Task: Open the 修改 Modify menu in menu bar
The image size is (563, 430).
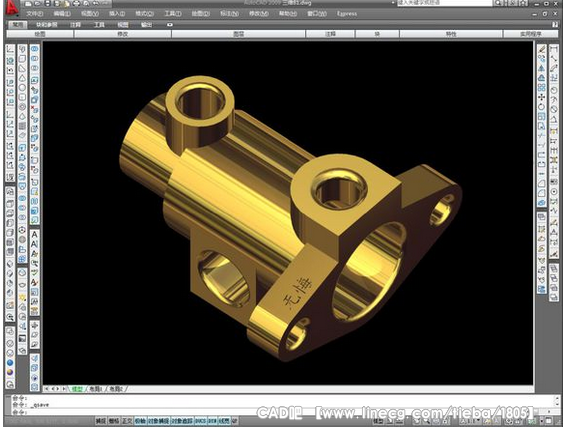Action: (x=259, y=14)
